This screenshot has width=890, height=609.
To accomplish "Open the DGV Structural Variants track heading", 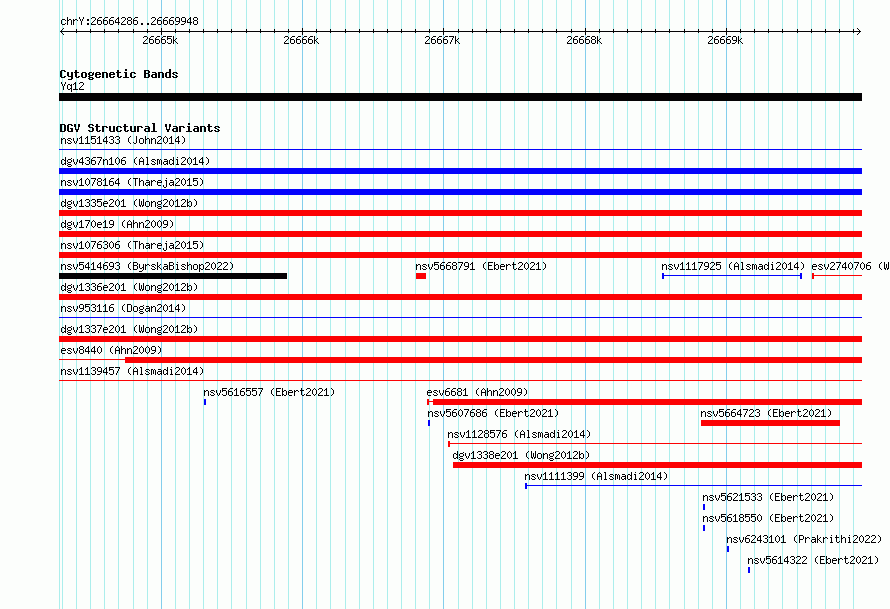I will pos(140,128).
